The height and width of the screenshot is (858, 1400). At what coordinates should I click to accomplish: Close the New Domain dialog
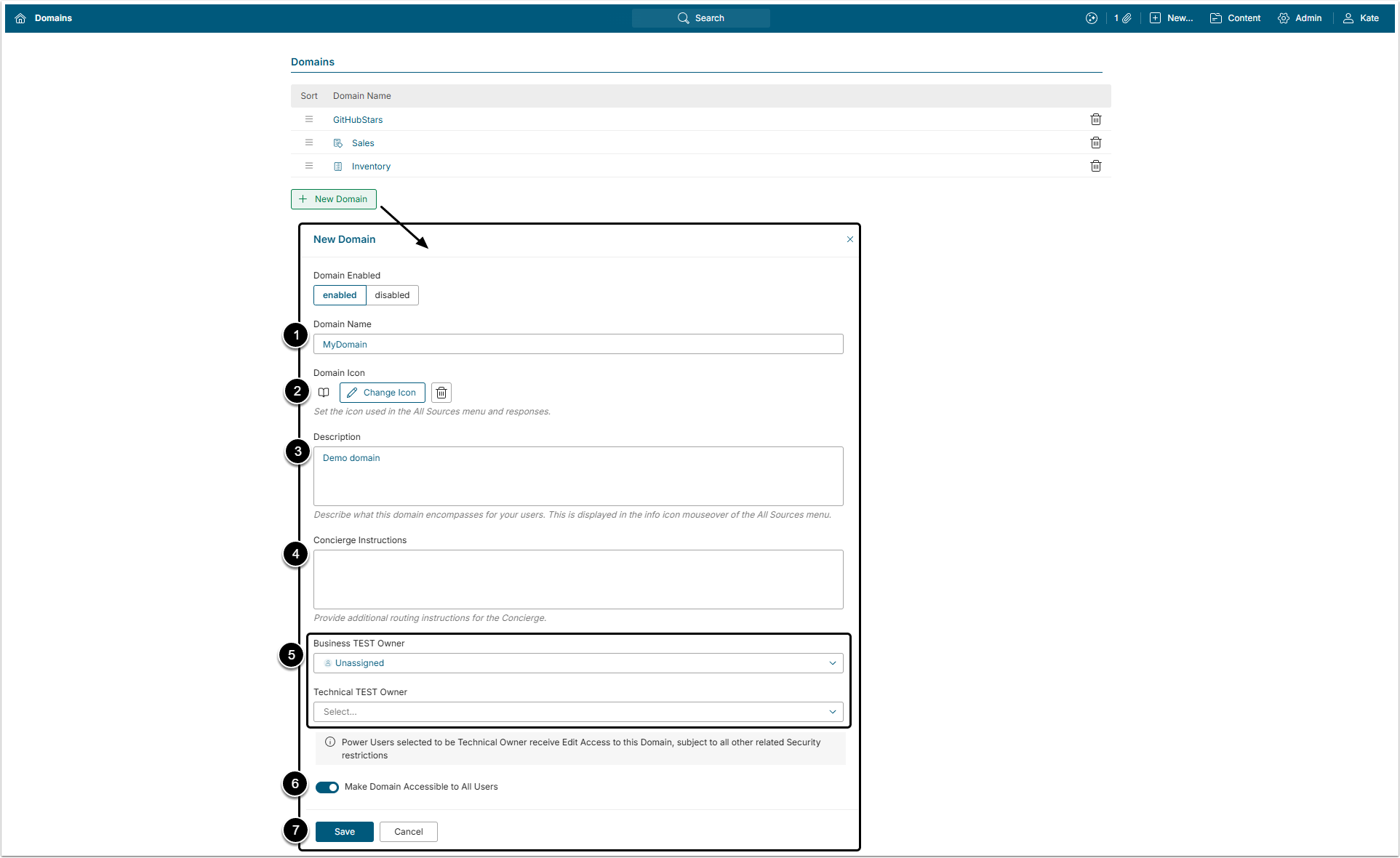(x=850, y=239)
